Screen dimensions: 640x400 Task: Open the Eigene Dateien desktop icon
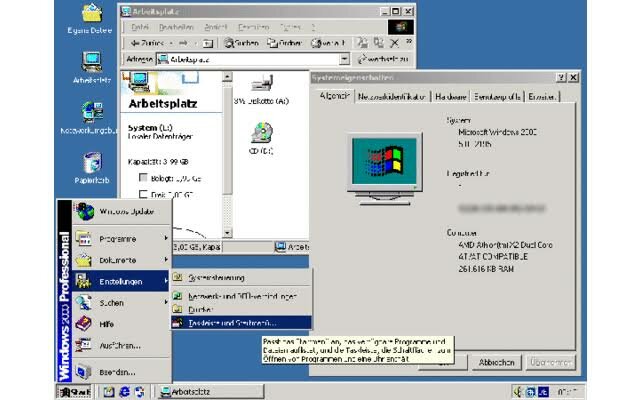pos(91,19)
